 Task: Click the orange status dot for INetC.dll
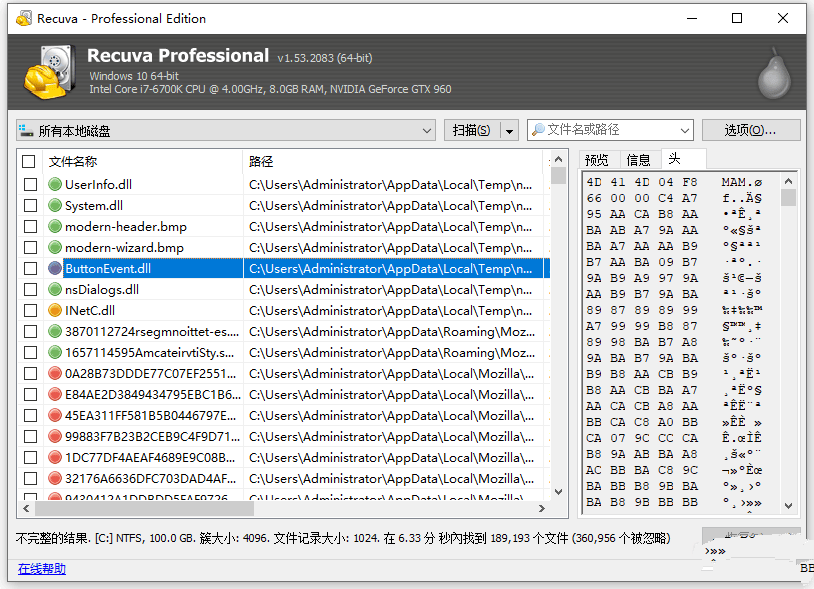[55, 310]
